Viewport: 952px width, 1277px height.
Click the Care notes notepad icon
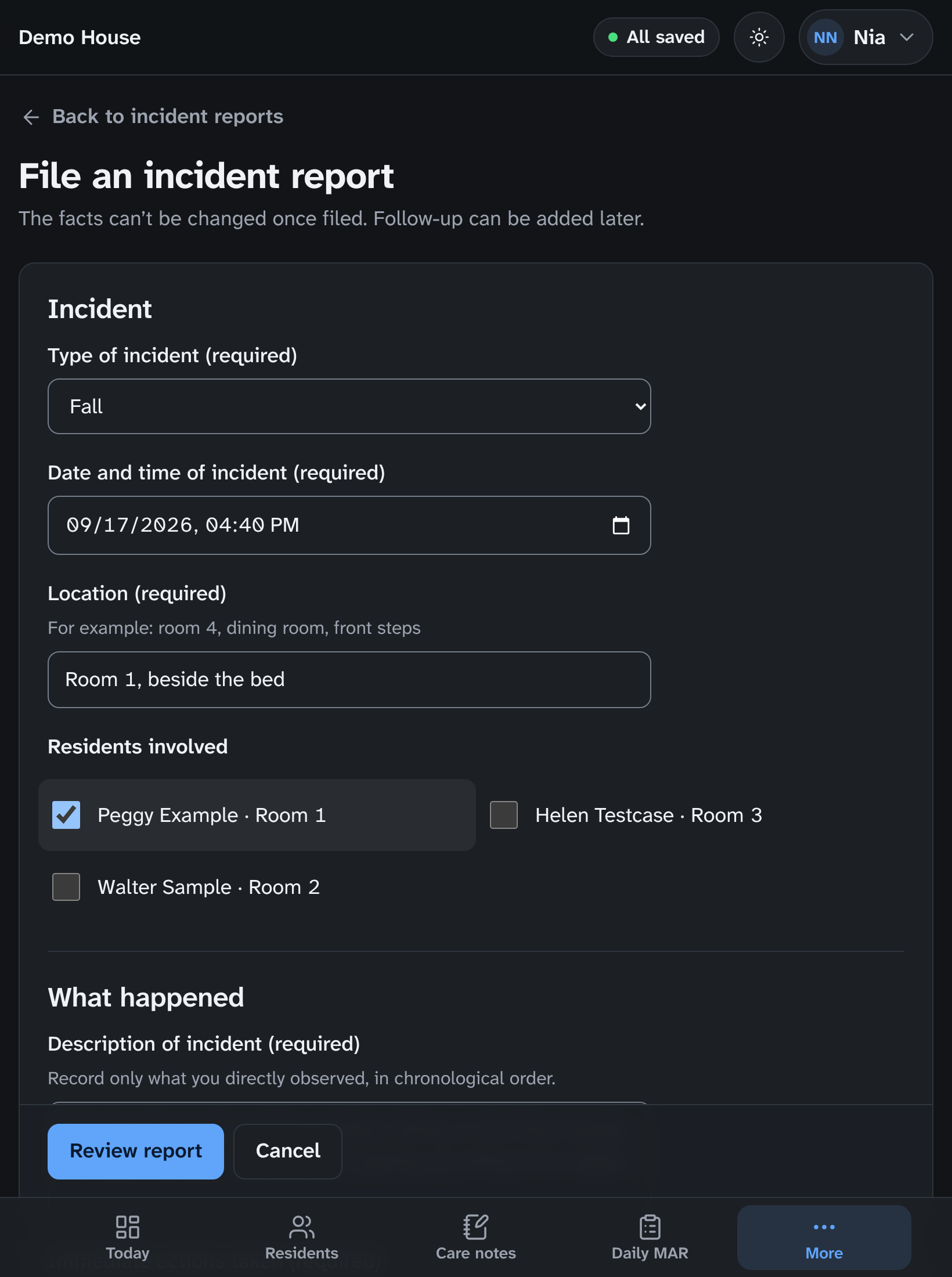pyautogui.click(x=476, y=1227)
